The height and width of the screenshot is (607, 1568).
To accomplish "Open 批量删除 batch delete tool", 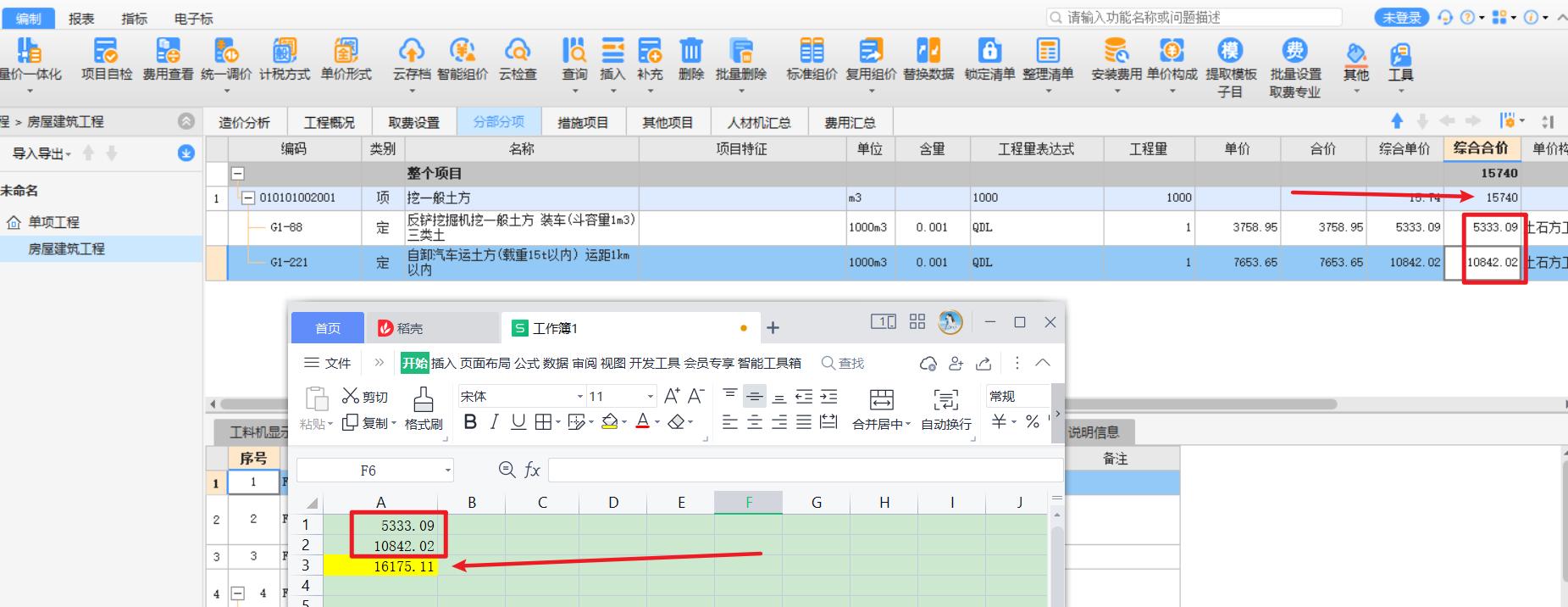I will (x=740, y=59).
